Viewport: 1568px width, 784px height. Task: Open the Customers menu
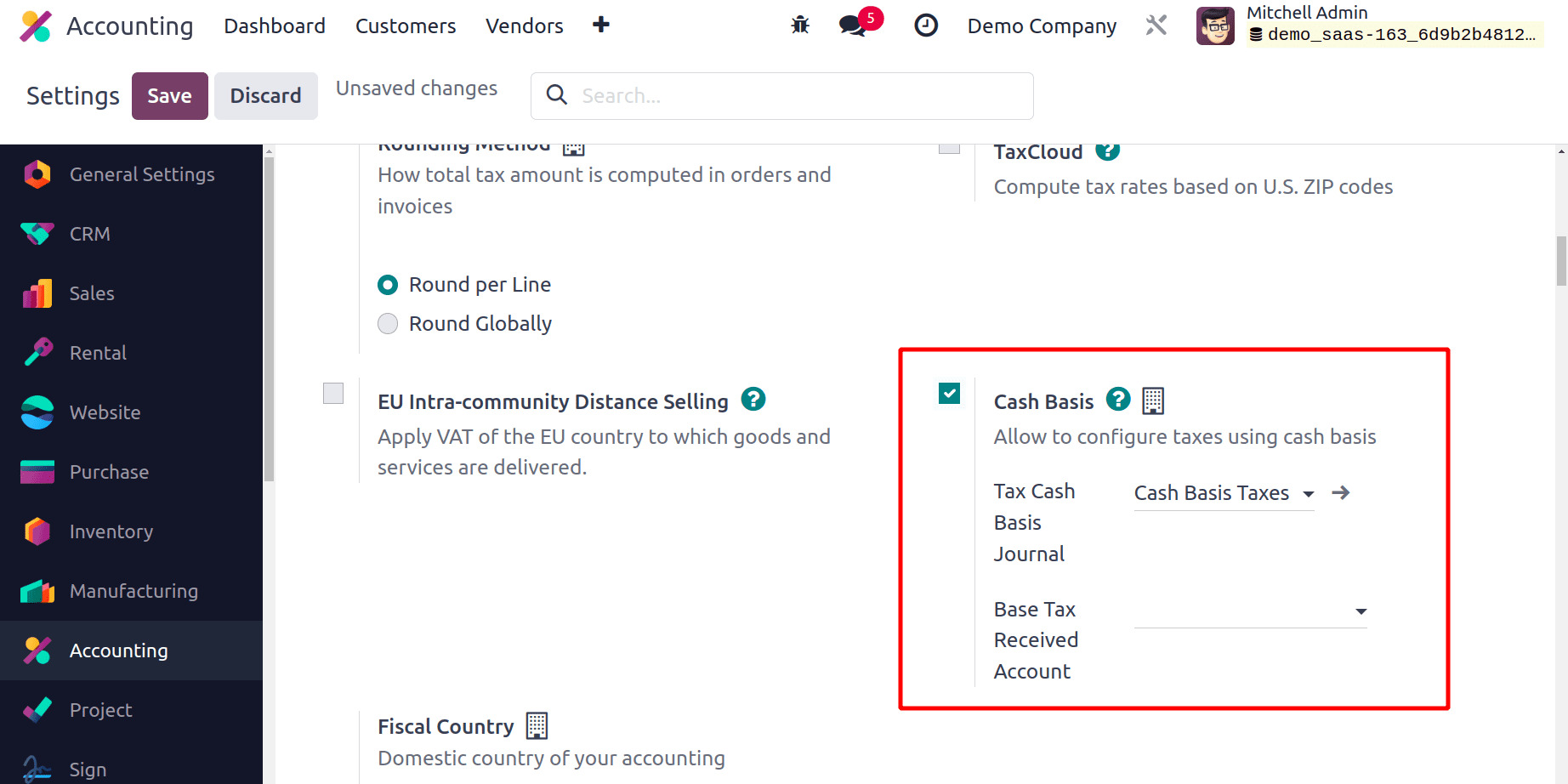pyautogui.click(x=405, y=26)
